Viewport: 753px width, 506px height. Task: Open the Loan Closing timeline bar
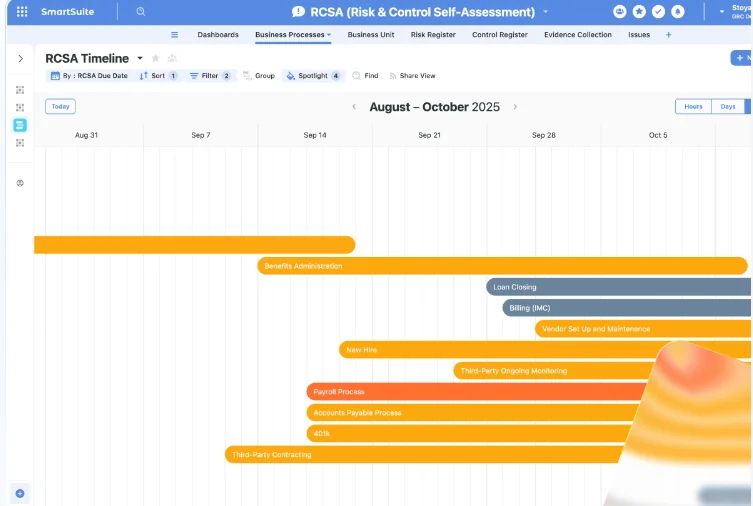click(619, 287)
